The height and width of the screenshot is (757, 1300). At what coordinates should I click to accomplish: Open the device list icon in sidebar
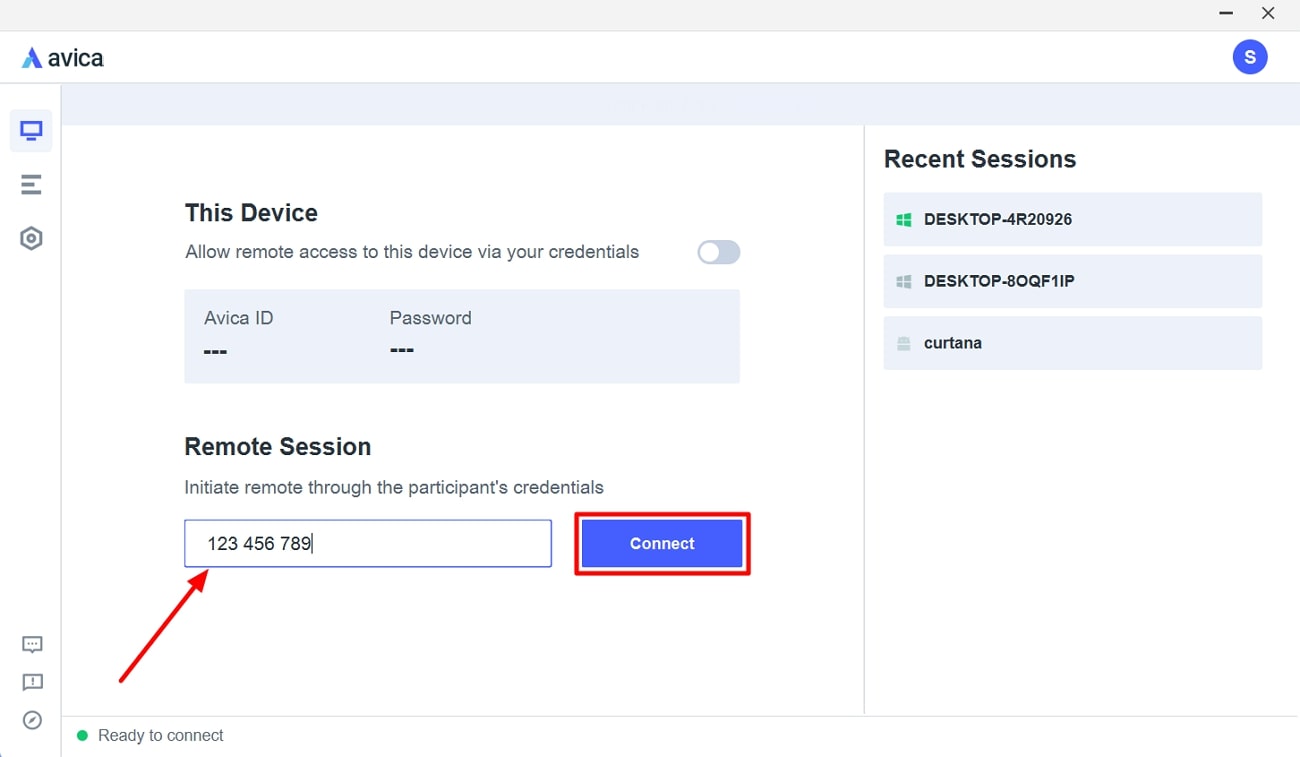[31, 184]
